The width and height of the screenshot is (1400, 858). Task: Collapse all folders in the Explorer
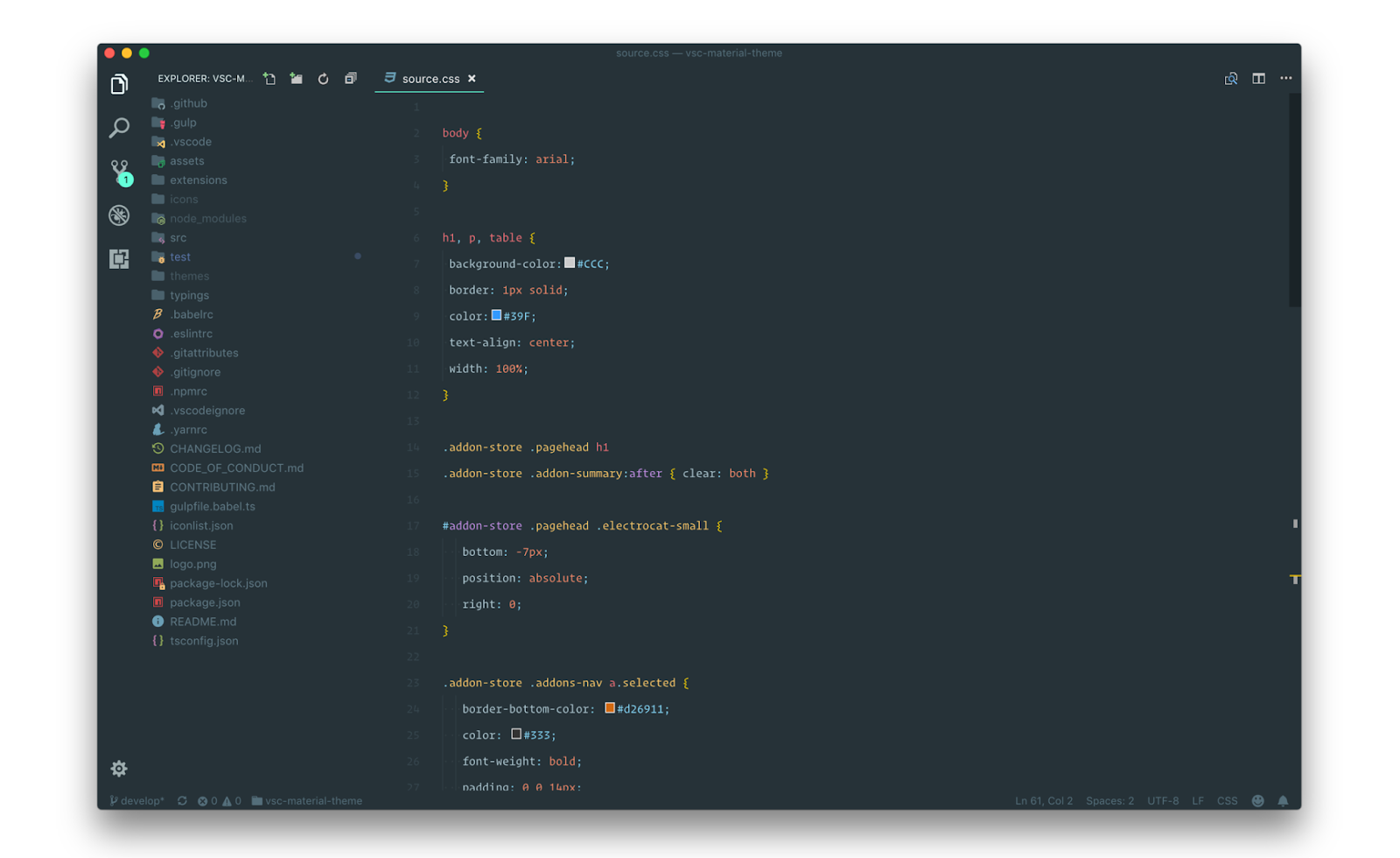[x=350, y=78]
